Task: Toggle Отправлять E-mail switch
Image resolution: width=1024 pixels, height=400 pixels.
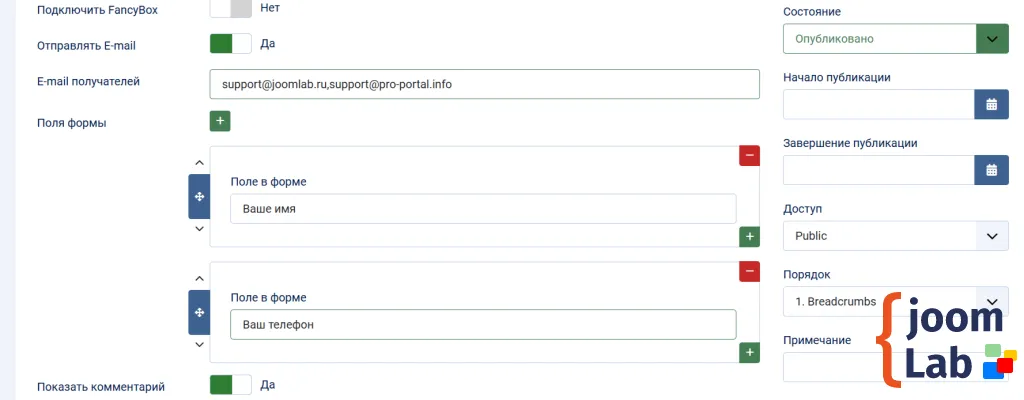Action: (230, 44)
